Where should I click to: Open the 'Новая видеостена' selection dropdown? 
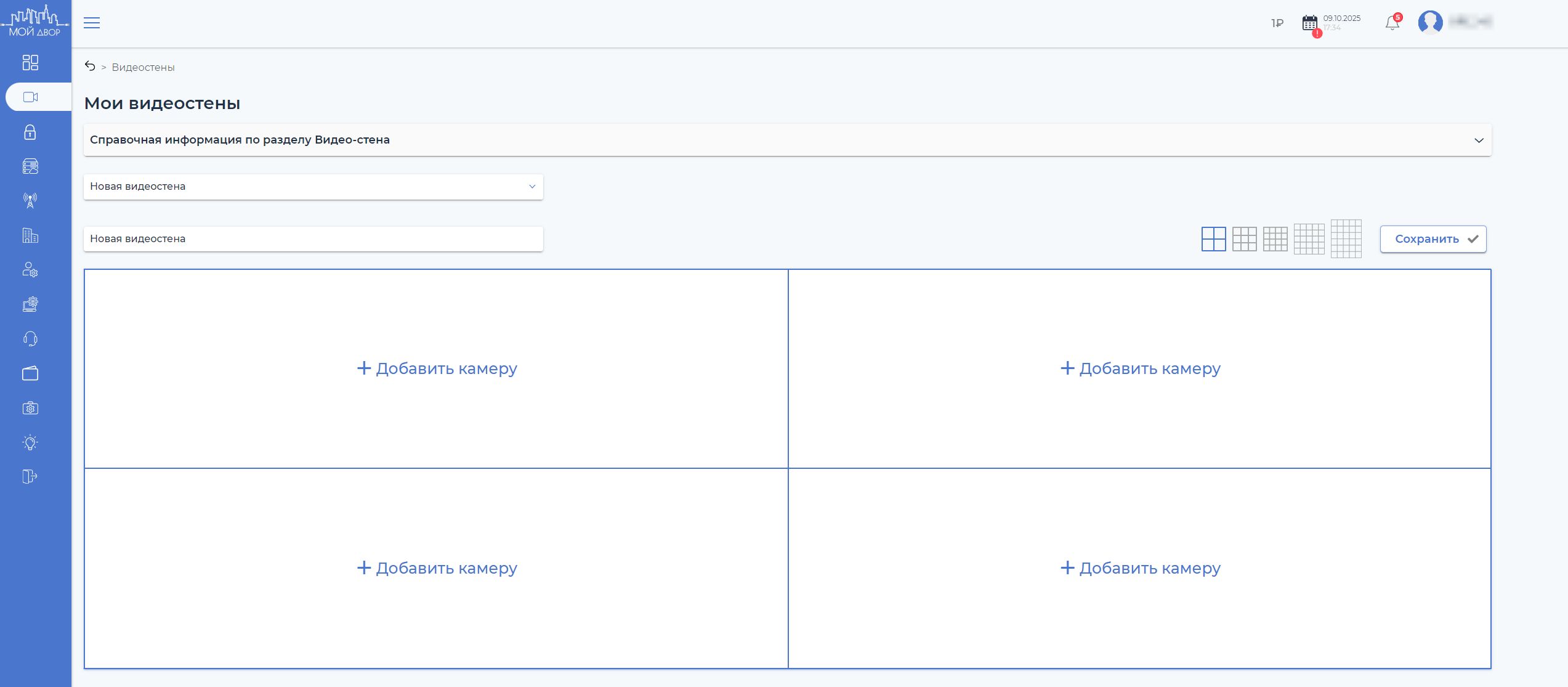point(313,187)
